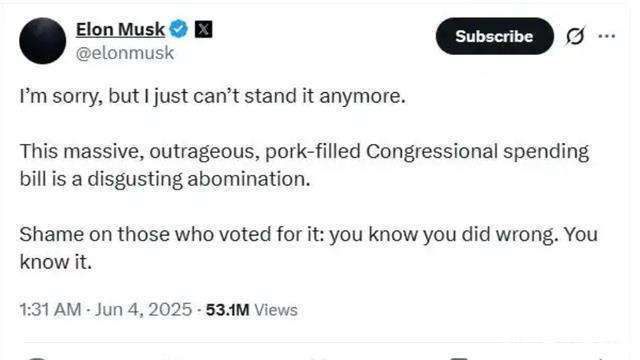Click the blue verified checkmark badge

pyautogui.click(x=178, y=29)
